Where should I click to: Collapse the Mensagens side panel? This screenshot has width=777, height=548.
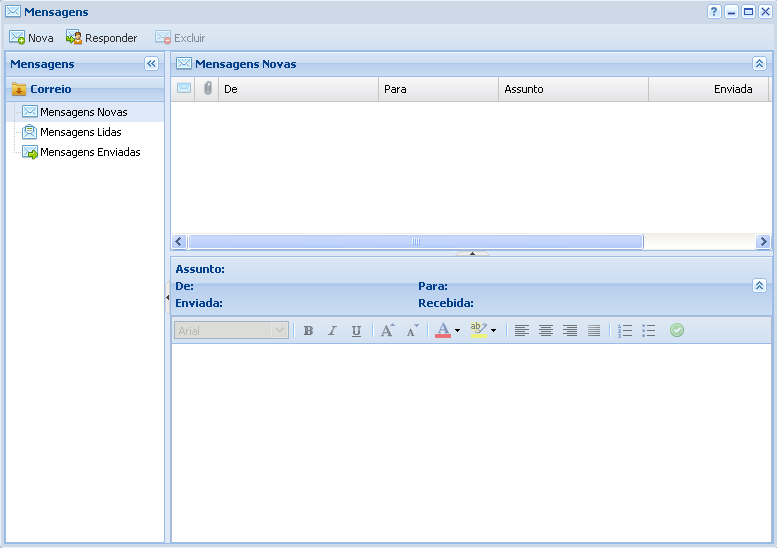click(151, 64)
